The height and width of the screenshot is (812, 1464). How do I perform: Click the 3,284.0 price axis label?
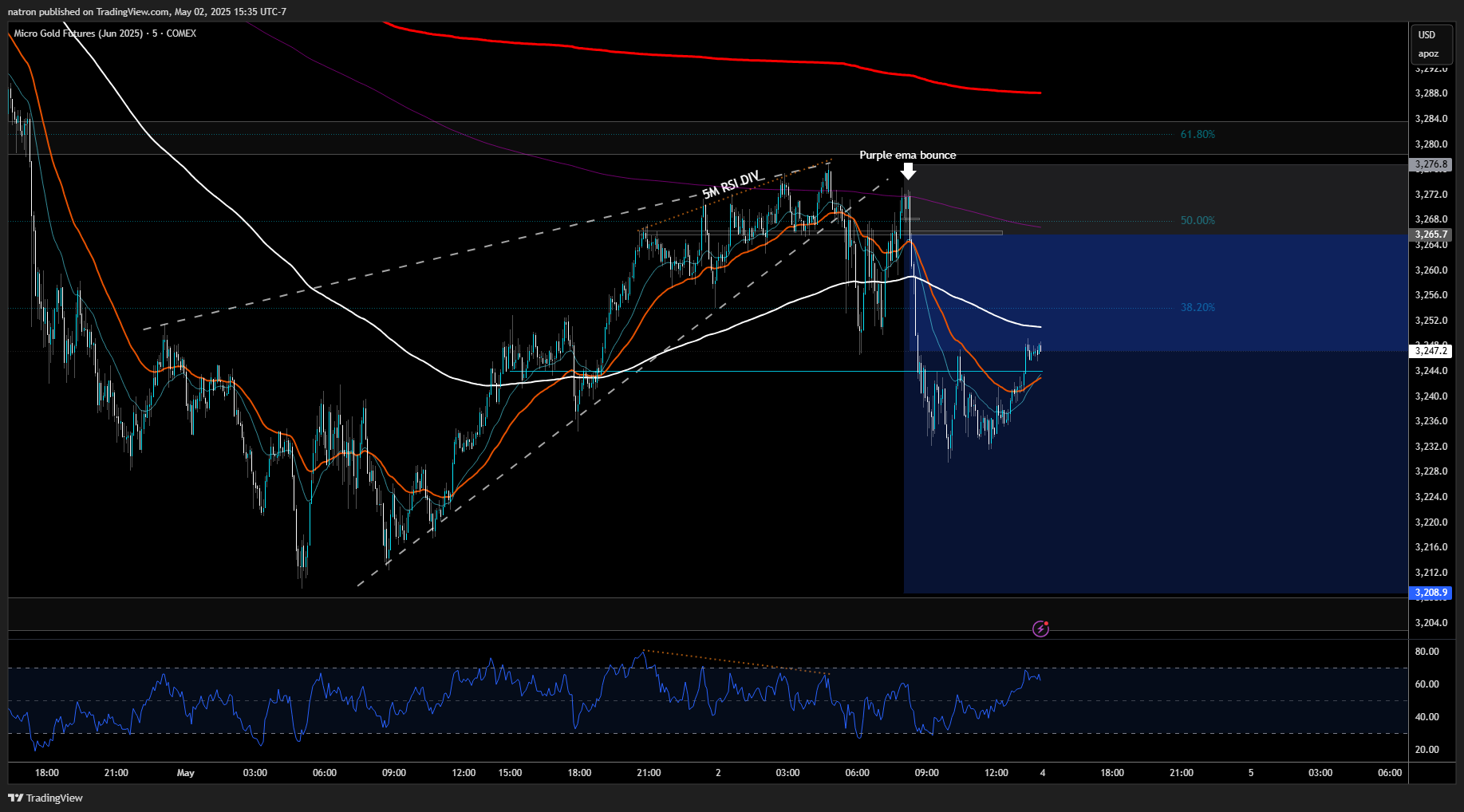[1430, 119]
